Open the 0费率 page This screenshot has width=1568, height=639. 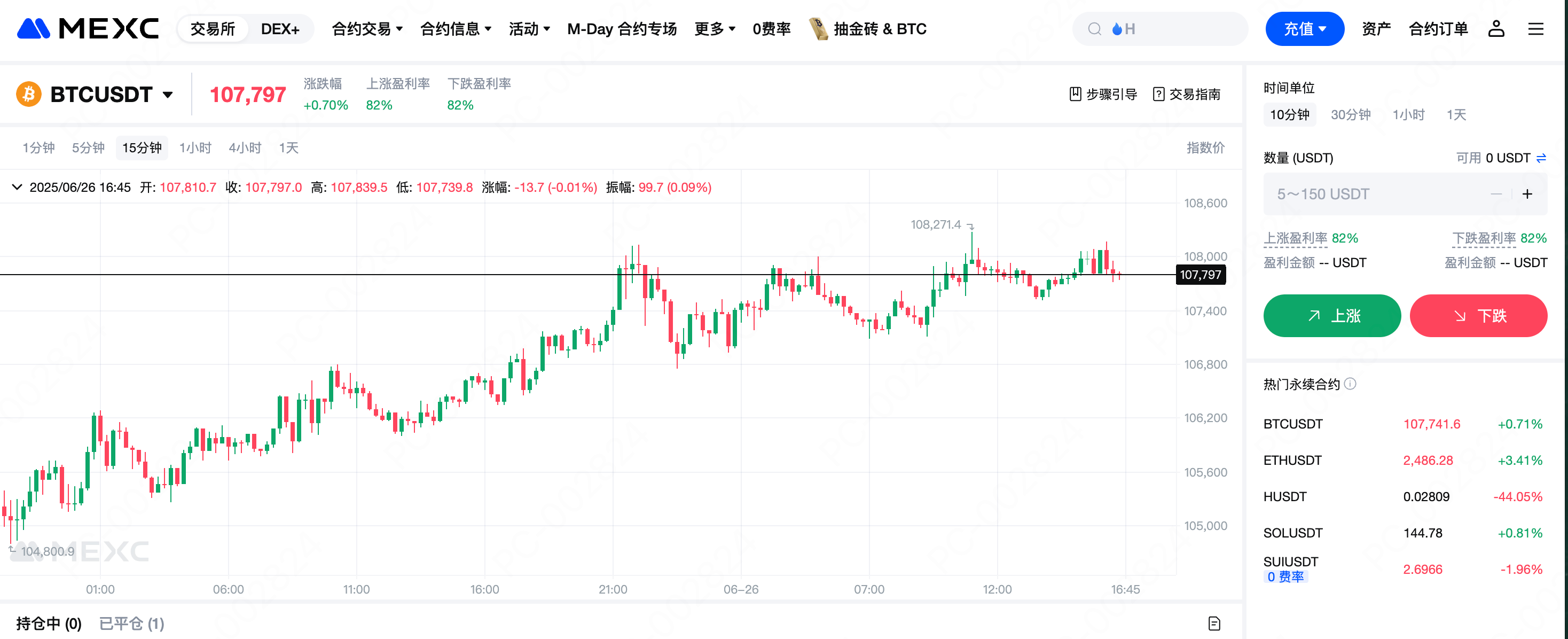[771, 29]
